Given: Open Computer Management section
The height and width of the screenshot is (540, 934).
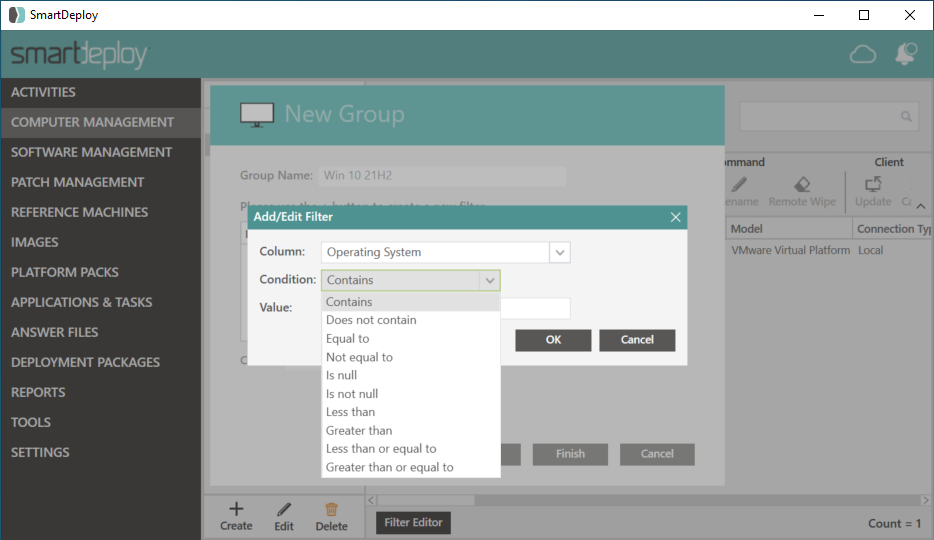Looking at the screenshot, I should (101, 123).
